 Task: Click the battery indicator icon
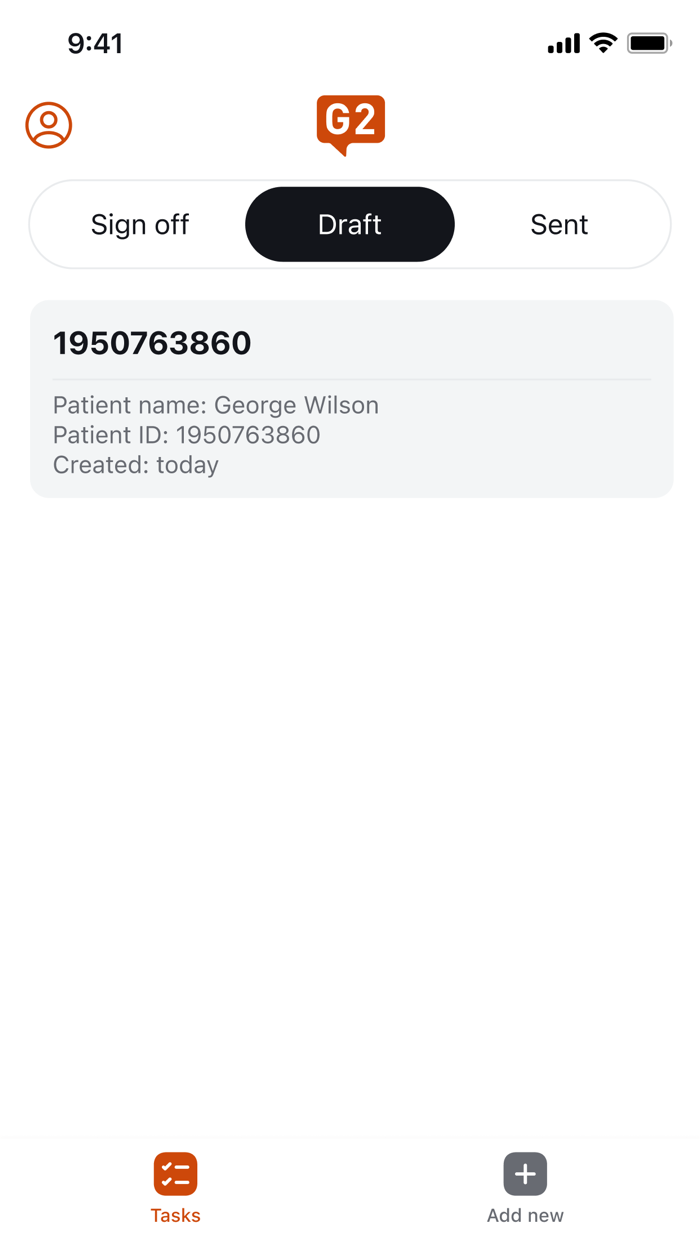pos(648,43)
